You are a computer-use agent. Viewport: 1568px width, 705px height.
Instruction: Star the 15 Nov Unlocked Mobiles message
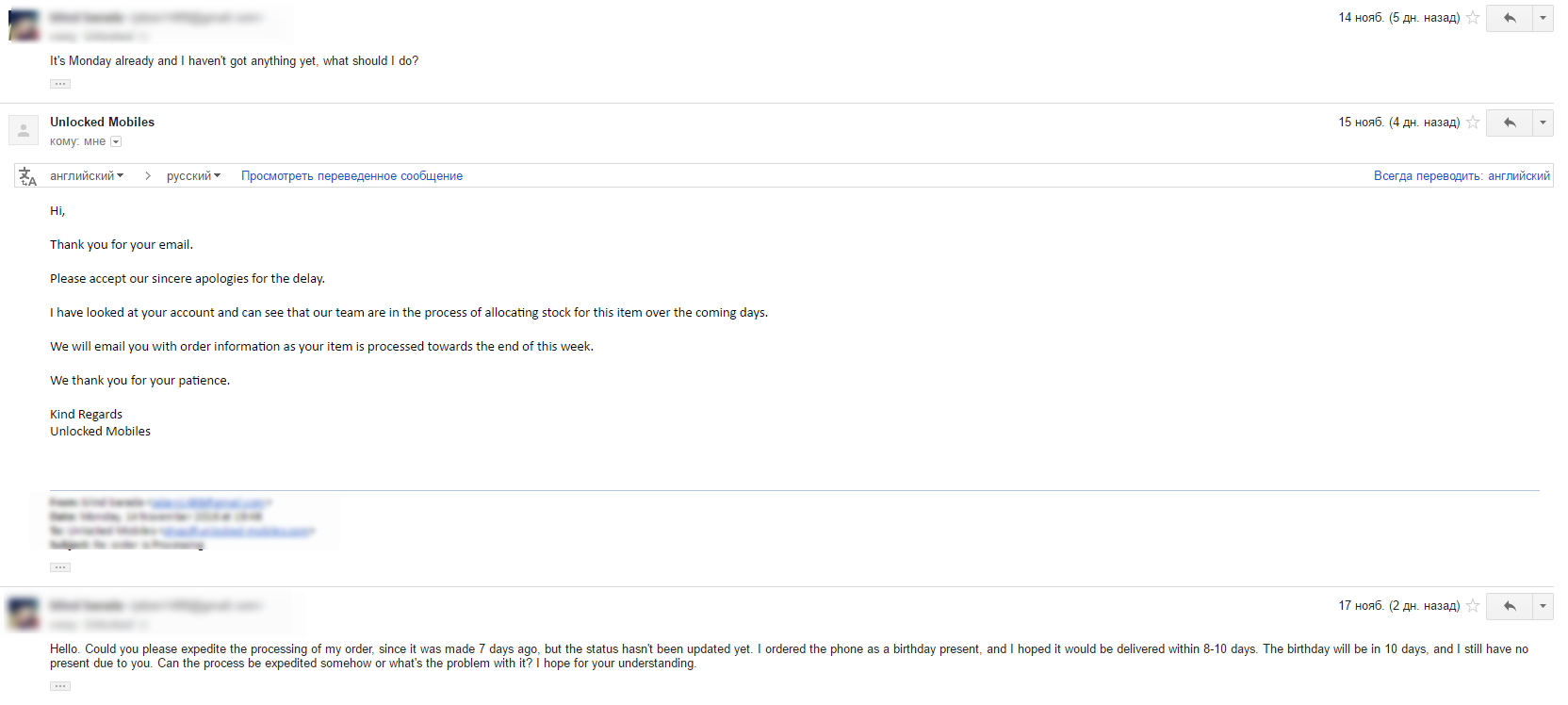click(1473, 123)
